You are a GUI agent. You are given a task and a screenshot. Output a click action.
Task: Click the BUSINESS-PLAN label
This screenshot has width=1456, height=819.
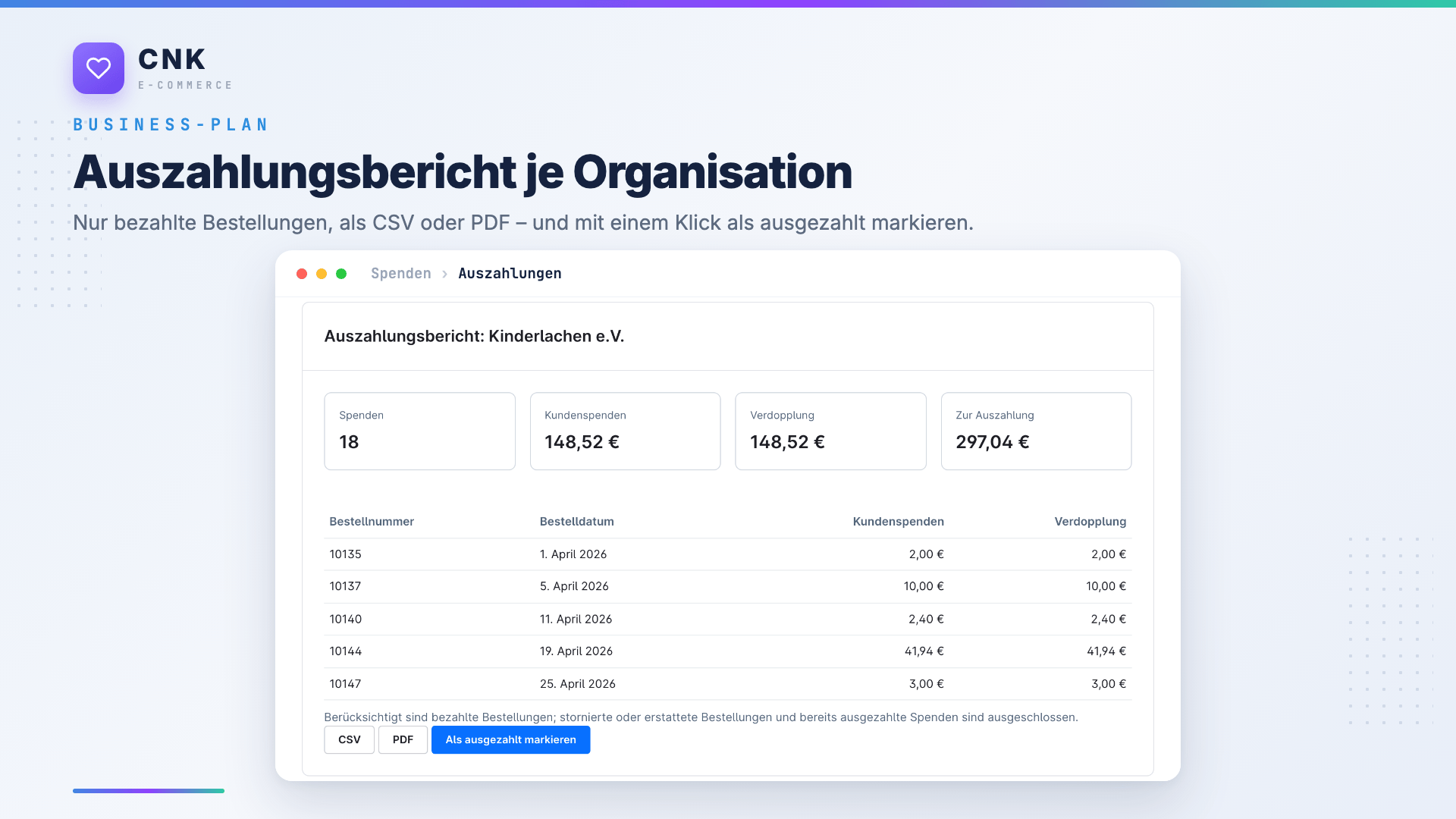(x=171, y=124)
